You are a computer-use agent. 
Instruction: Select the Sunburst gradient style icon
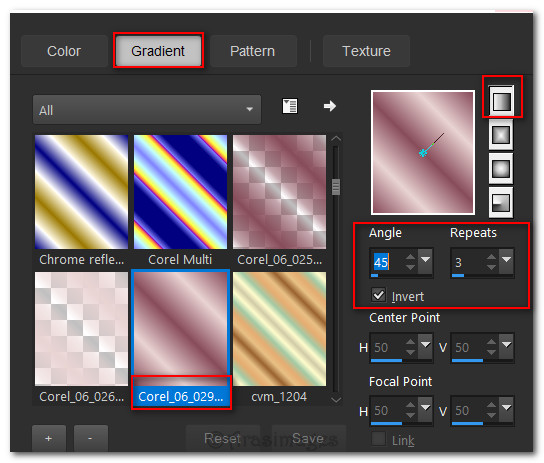tap(501, 169)
